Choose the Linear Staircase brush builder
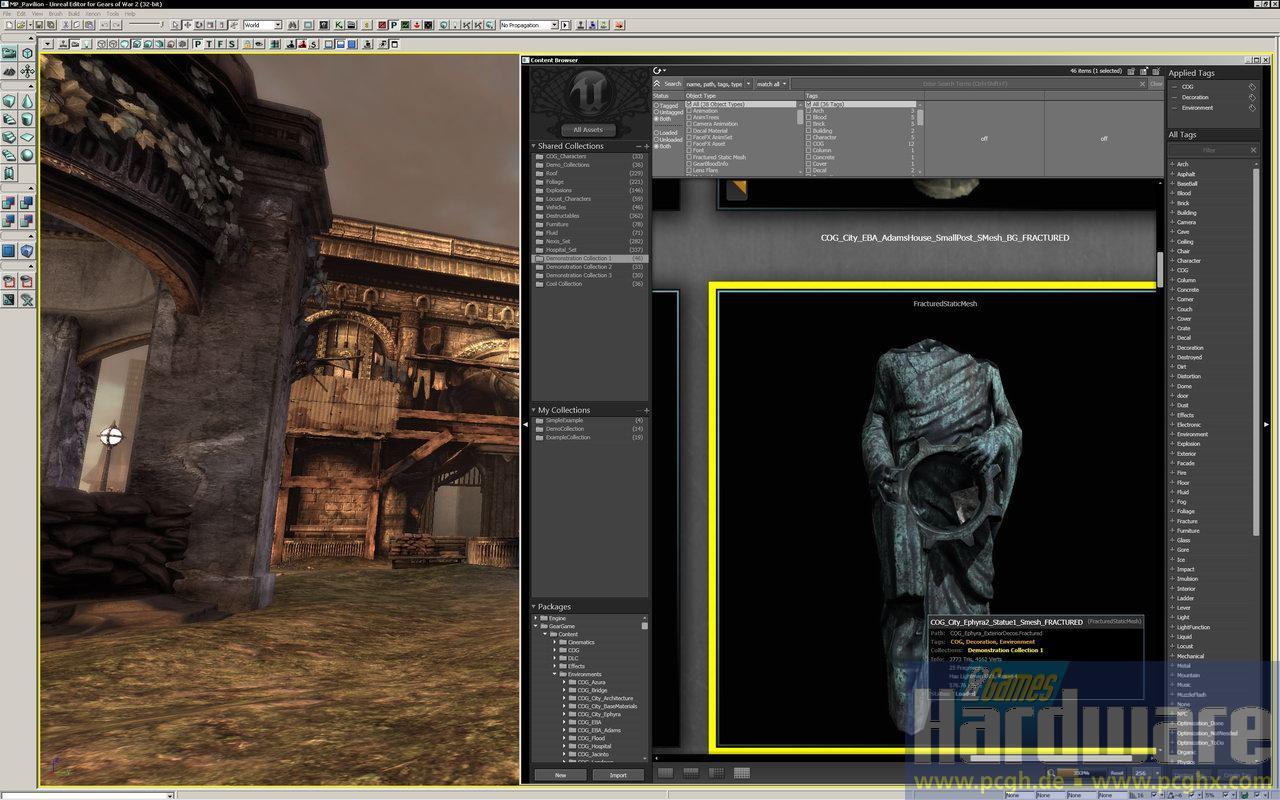Screen dimensions: 1280x800 coord(9,137)
